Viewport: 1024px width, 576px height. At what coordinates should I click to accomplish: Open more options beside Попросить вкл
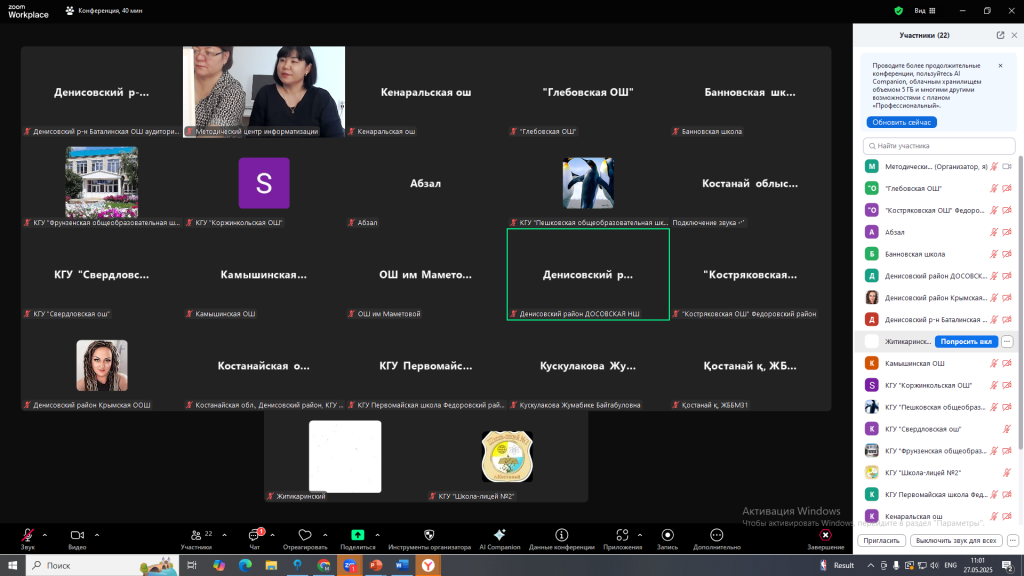(x=1007, y=342)
